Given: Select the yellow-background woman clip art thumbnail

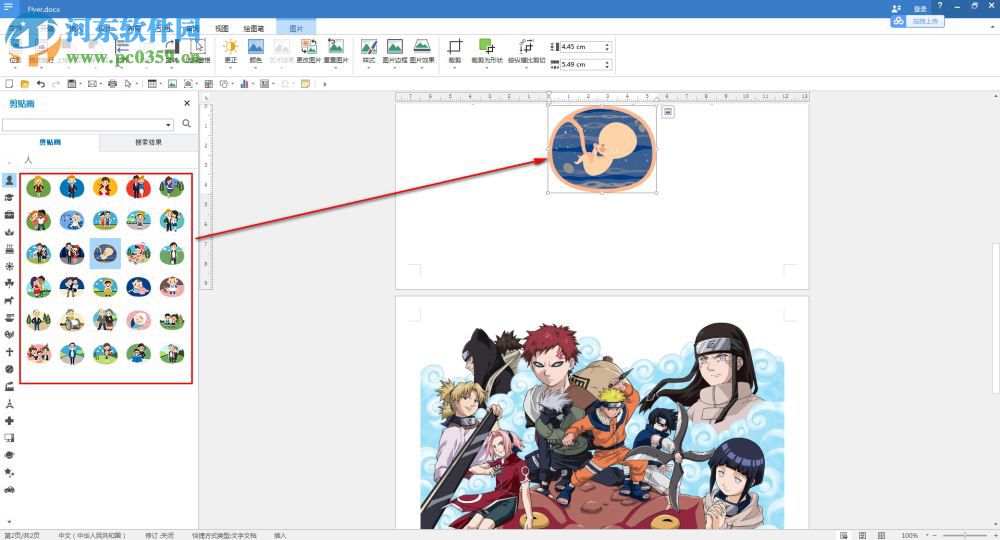Looking at the screenshot, I should (105, 187).
